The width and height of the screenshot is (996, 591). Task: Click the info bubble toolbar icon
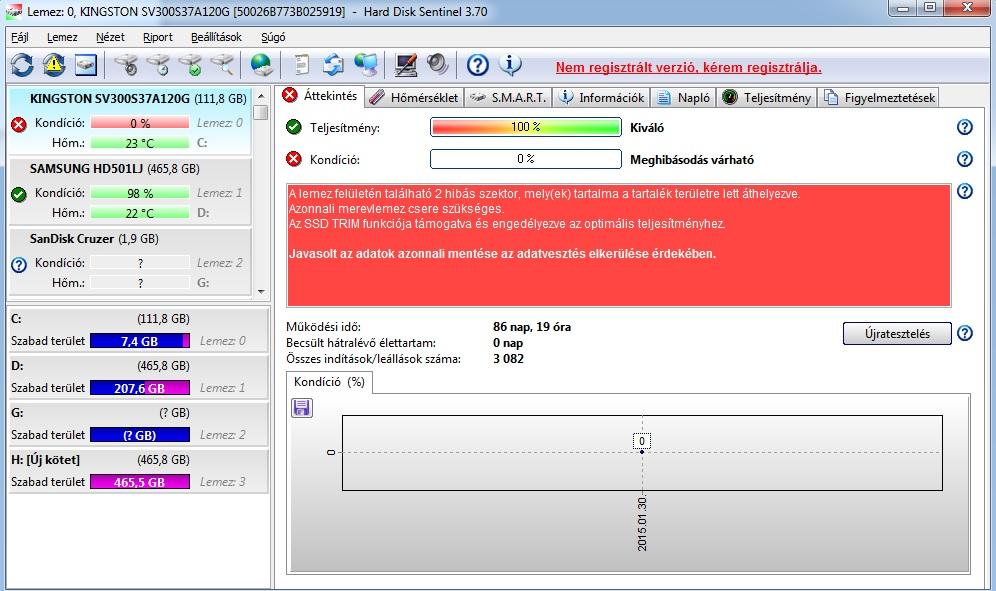[510, 65]
